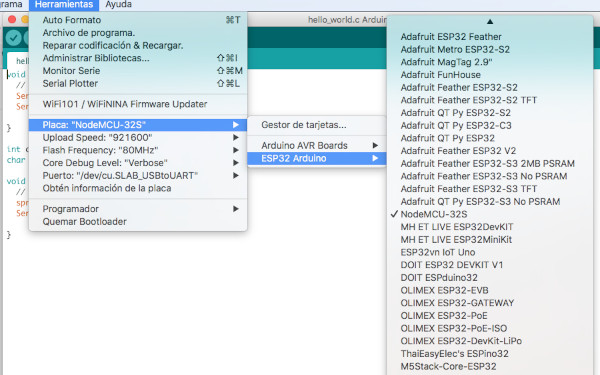Choose OLIMEX ESP32-EVB board
Screen dimensions: 600x375
(490, 290)
